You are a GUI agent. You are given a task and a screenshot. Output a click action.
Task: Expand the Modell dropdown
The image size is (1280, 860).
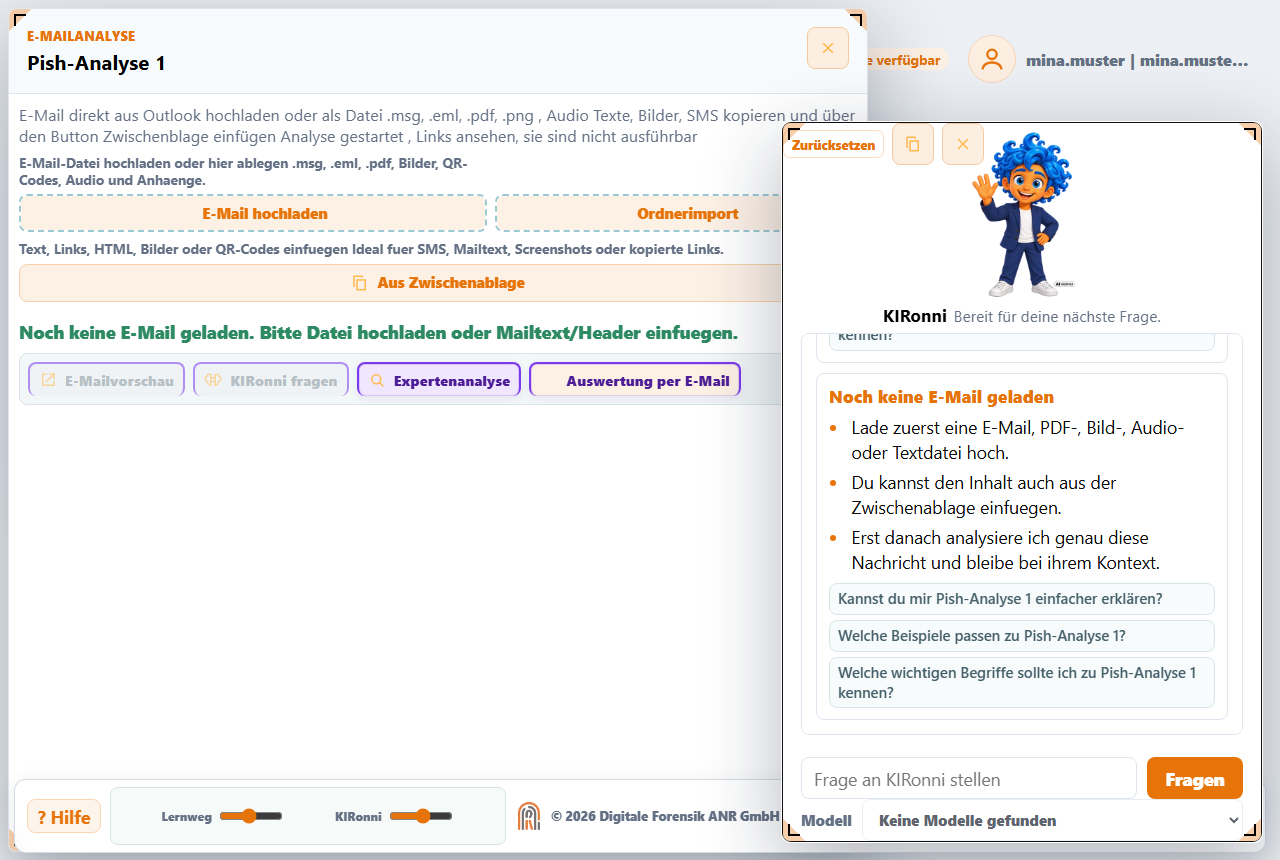(x=1052, y=820)
